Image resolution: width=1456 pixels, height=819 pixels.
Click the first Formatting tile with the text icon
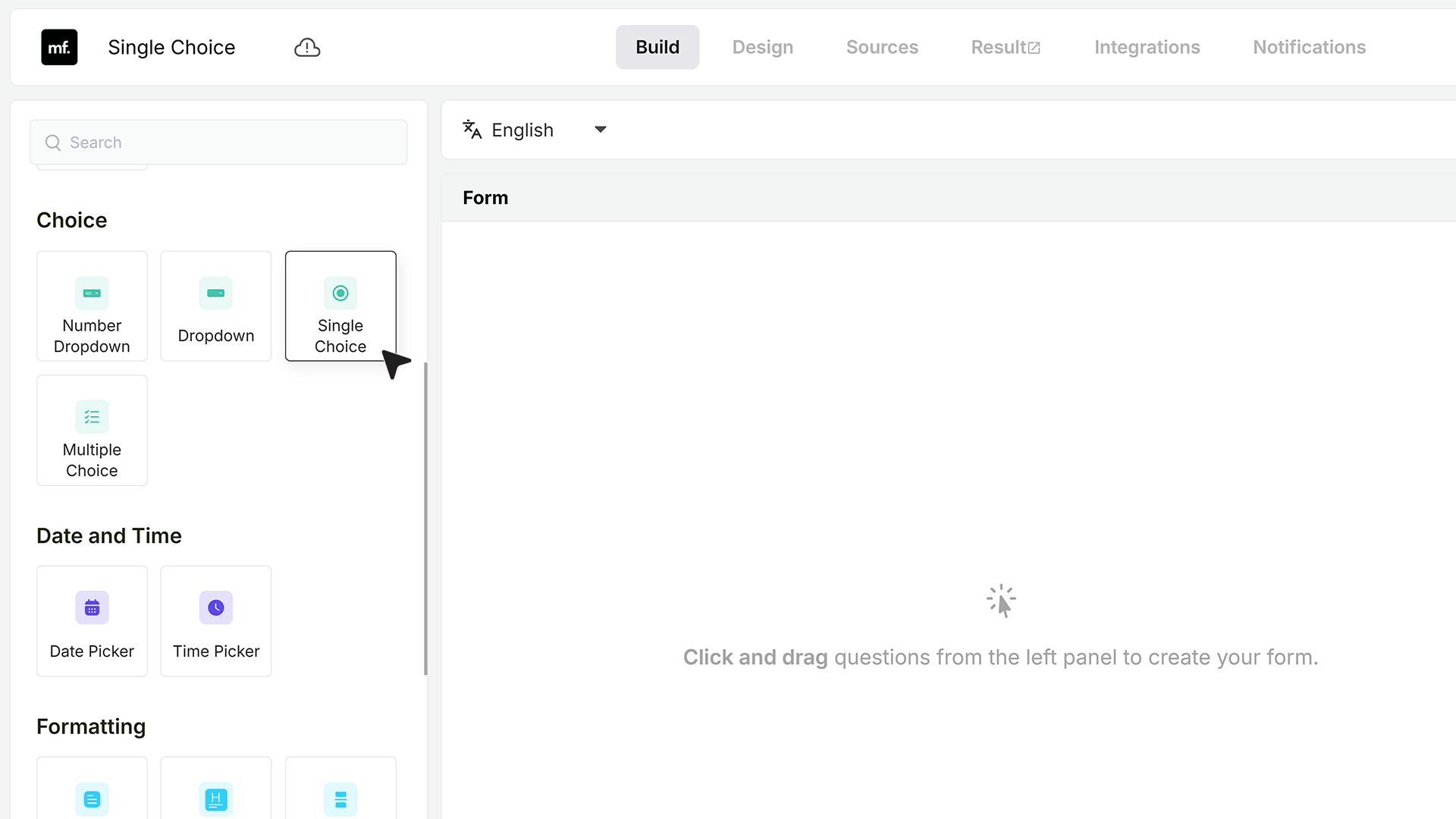(92, 789)
